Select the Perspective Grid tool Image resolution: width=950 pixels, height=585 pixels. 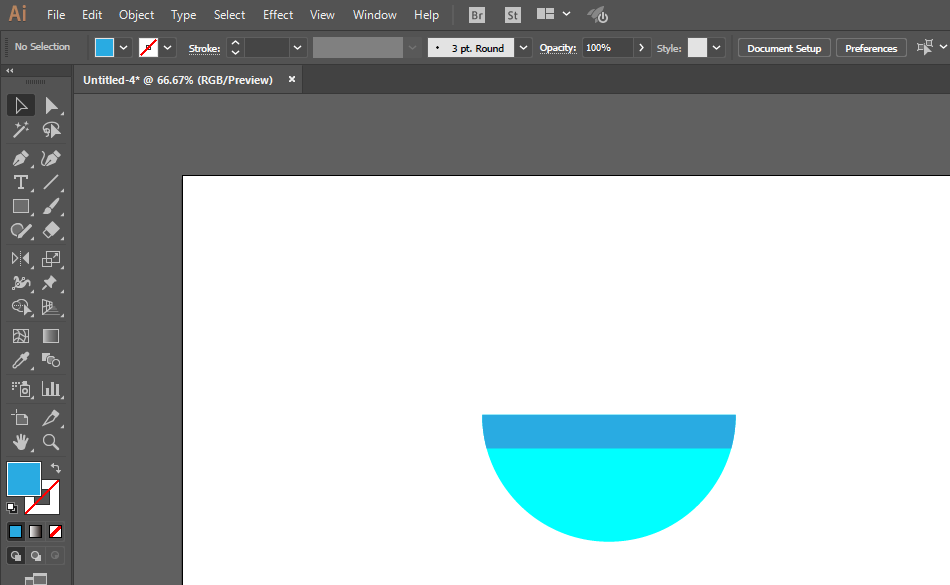click(x=51, y=307)
